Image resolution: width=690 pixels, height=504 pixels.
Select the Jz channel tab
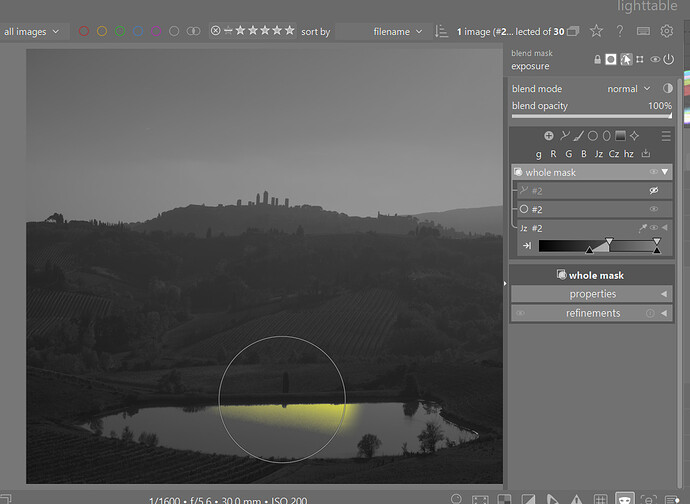tap(598, 154)
